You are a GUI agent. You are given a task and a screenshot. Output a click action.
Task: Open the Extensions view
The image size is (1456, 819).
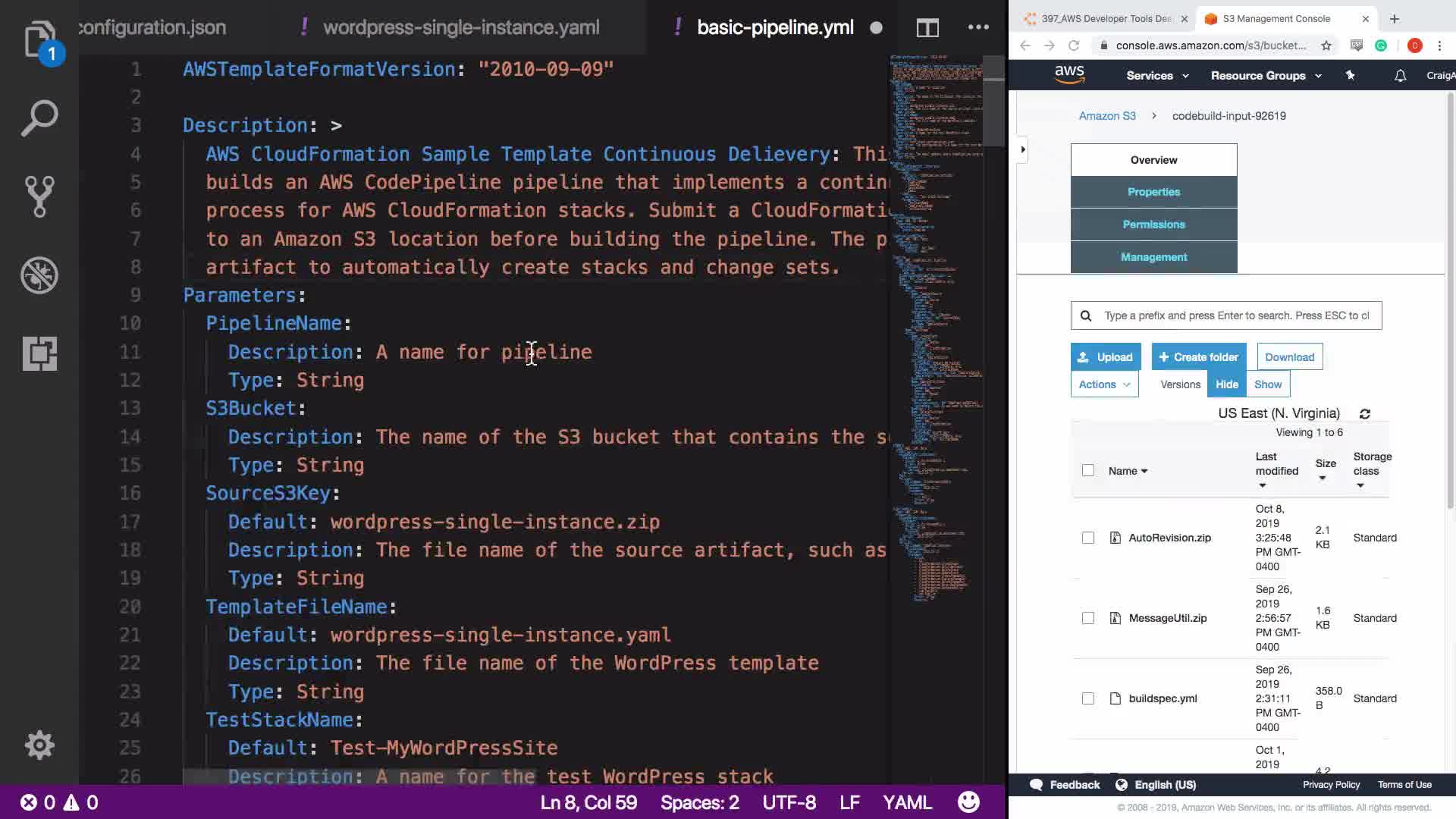click(x=39, y=353)
